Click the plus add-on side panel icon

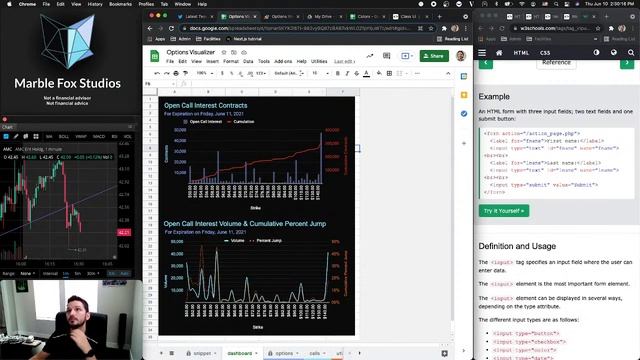click(x=464, y=143)
